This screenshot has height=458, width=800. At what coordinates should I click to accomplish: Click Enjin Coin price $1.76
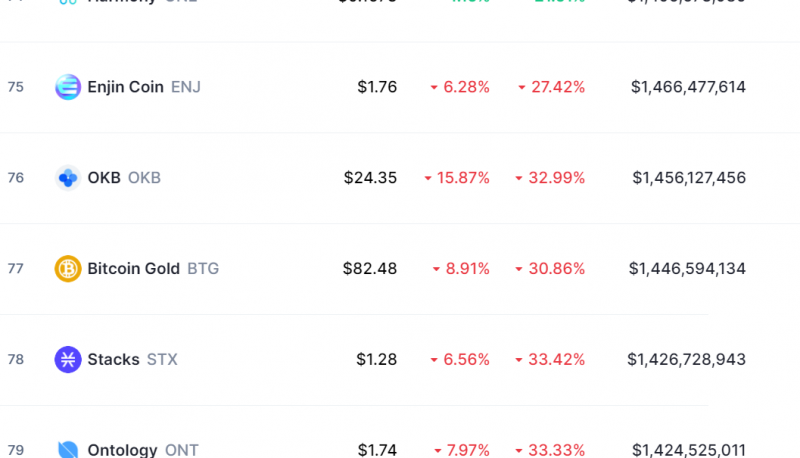pos(377,87)
